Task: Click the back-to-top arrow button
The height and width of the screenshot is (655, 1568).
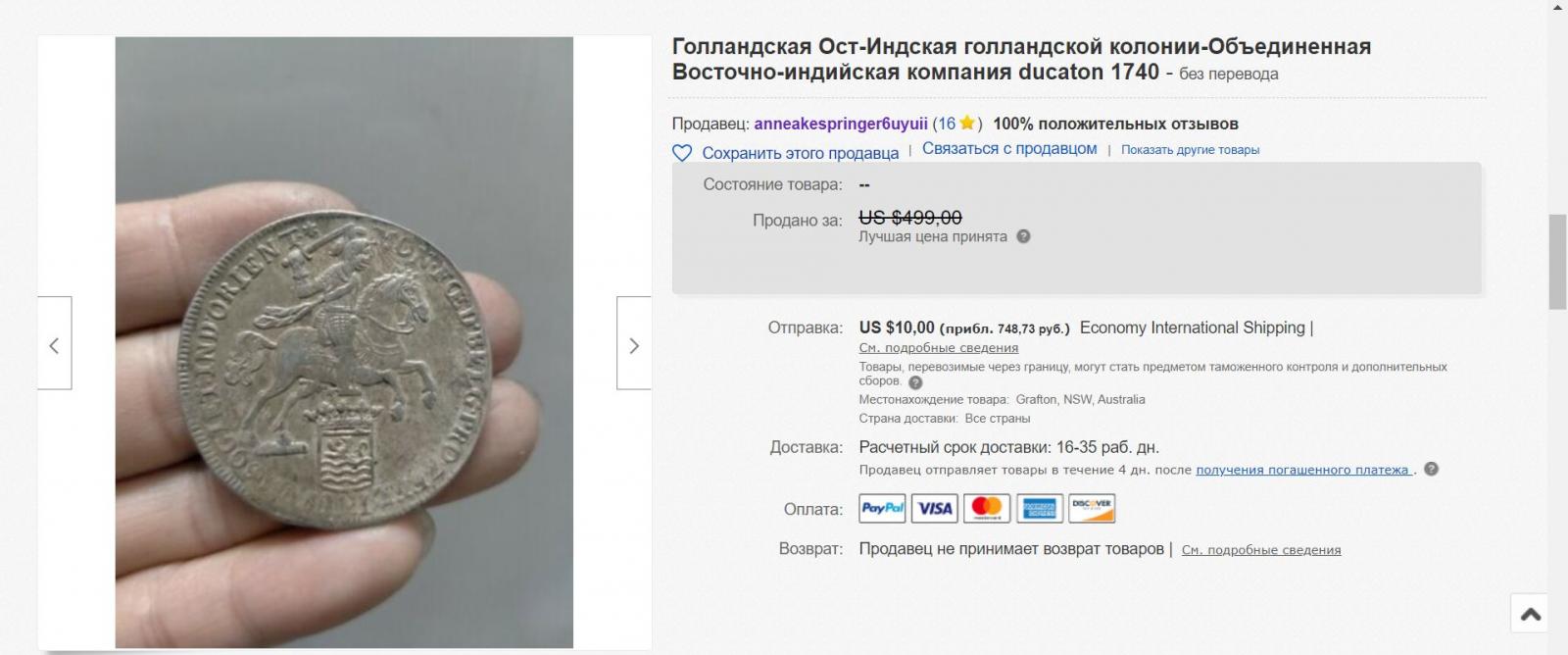Action: click(x=1531, y=614)
